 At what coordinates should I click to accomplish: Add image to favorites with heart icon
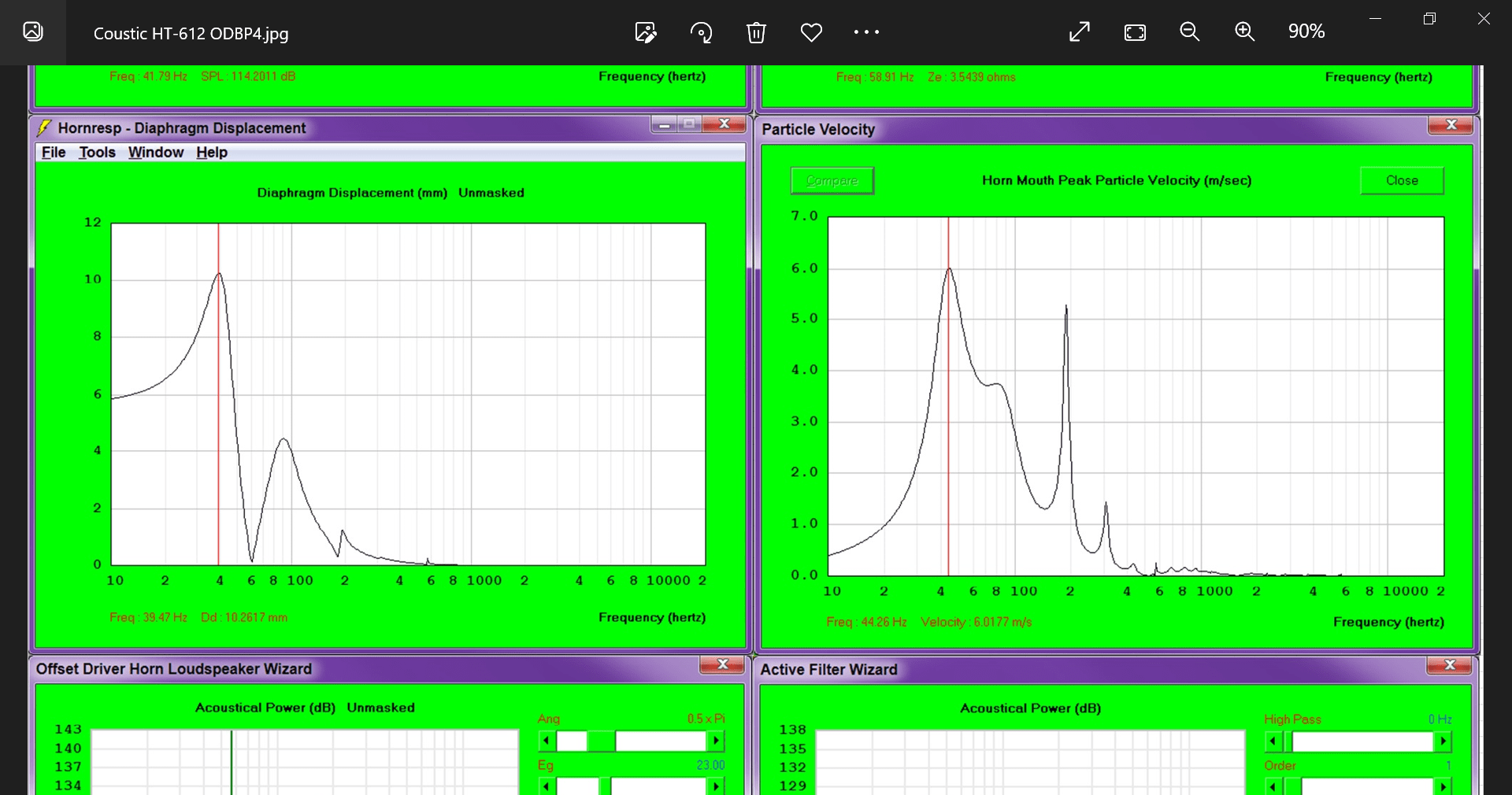point(811,32)
